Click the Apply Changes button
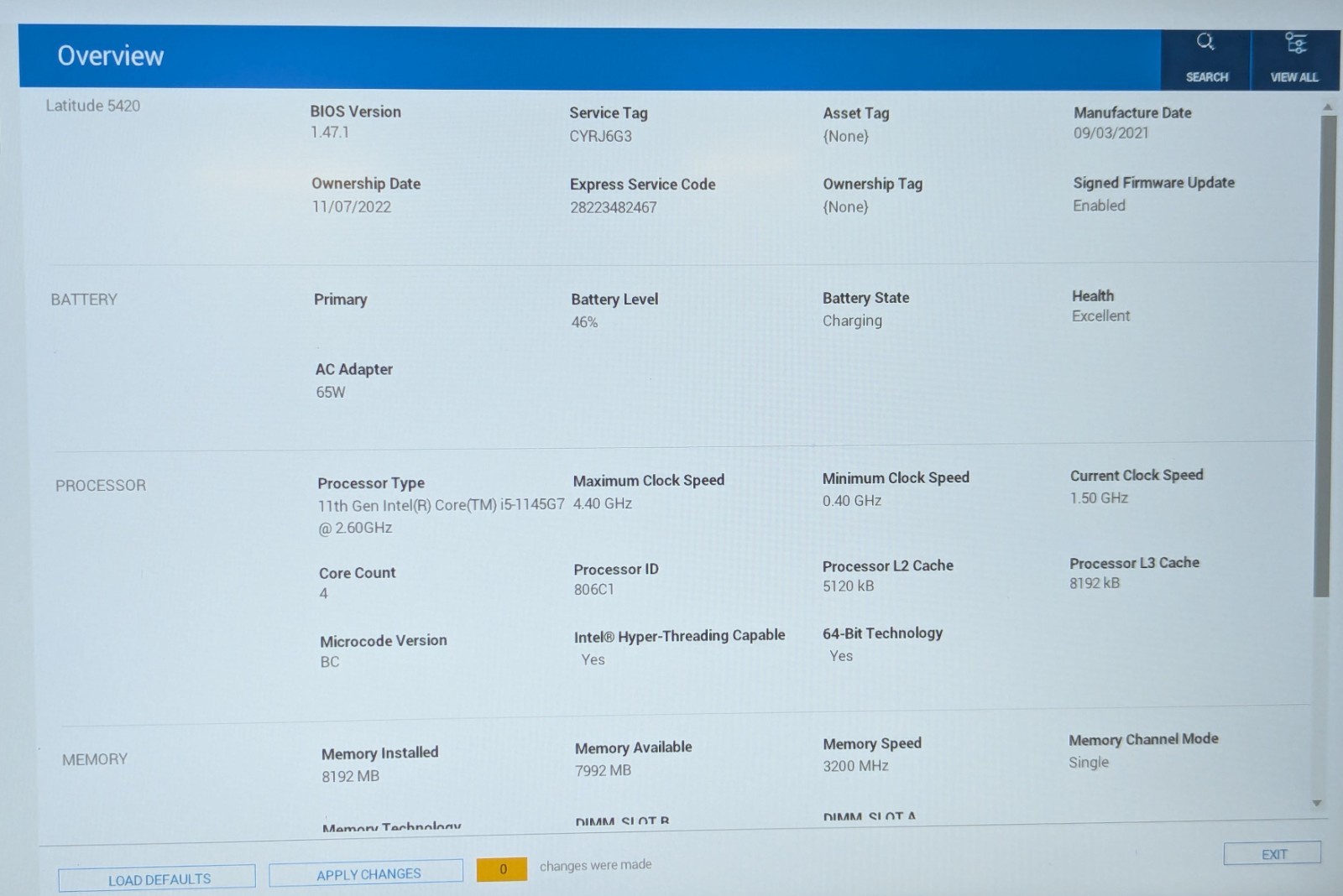Image resolution: width=1343 pixels, height=896 pixels. click(x=366, y=873)
